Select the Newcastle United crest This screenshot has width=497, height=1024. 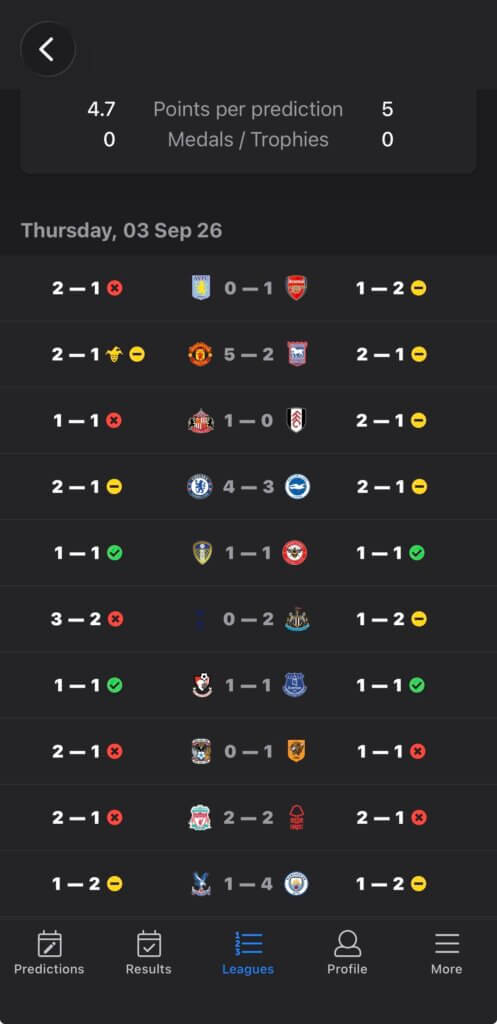click(x=297, y=619)
